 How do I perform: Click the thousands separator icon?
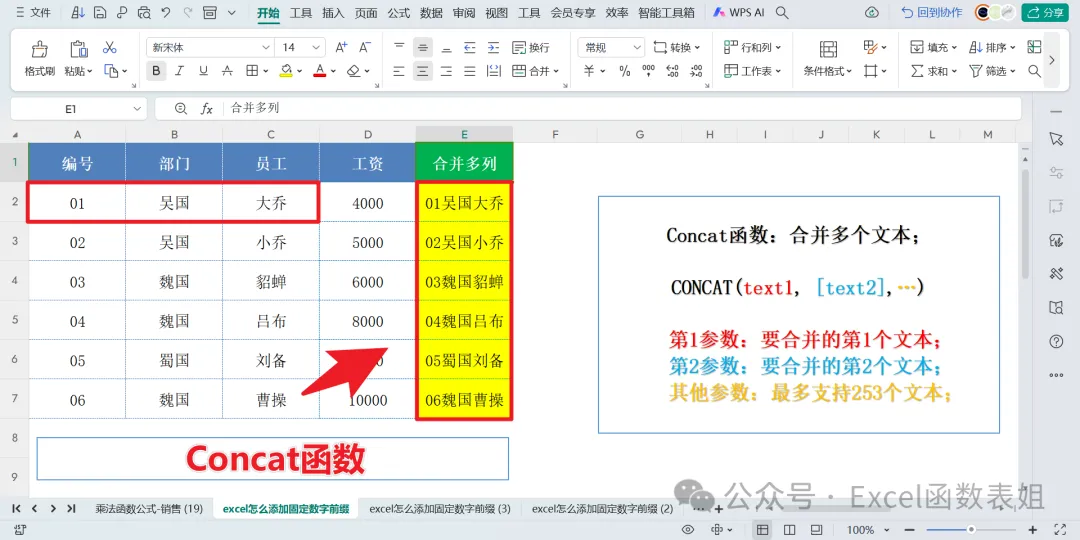648,71
